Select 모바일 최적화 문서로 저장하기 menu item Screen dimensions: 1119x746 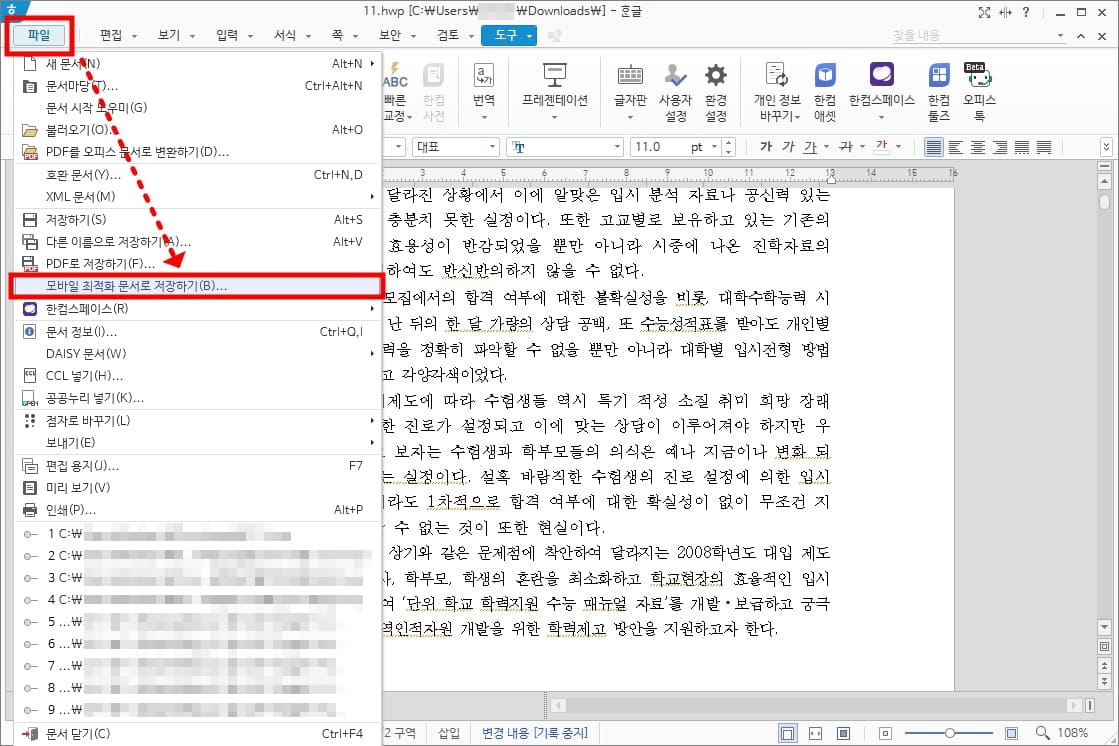click(190, 285)
